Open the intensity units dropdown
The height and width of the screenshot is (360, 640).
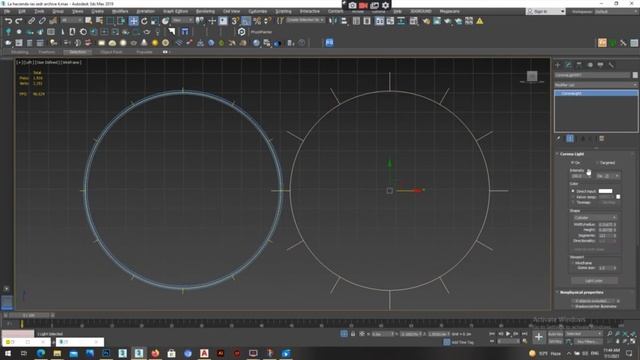pos(608,176)
